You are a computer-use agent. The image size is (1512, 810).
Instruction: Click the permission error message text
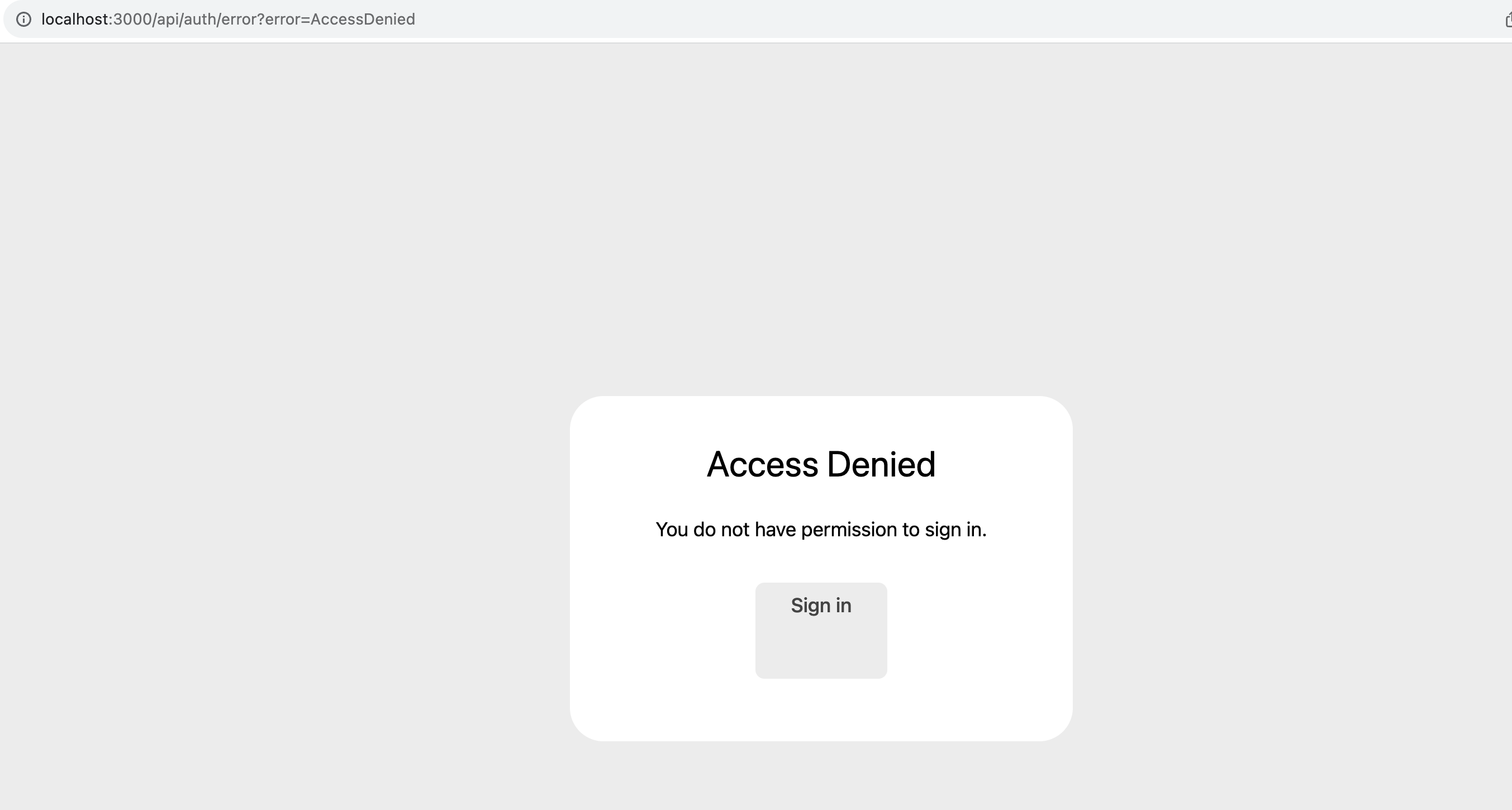tap(821, 530)
